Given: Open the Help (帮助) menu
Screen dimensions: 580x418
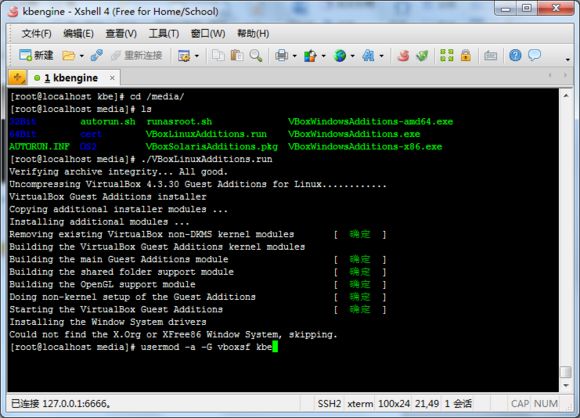Looking at the screenshot, I should (x=253, y=34).
